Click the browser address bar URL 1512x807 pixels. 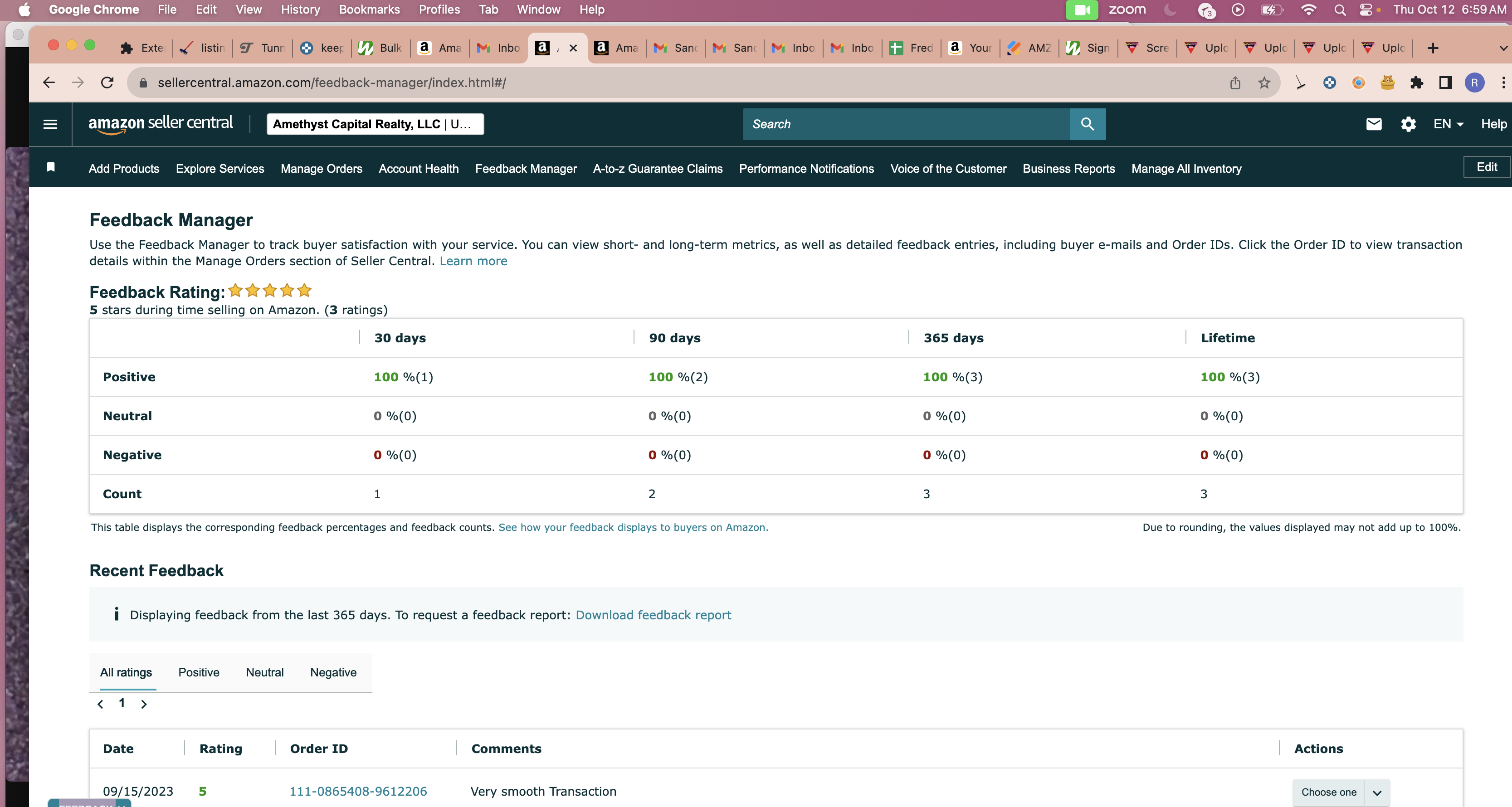pos(332,83)
